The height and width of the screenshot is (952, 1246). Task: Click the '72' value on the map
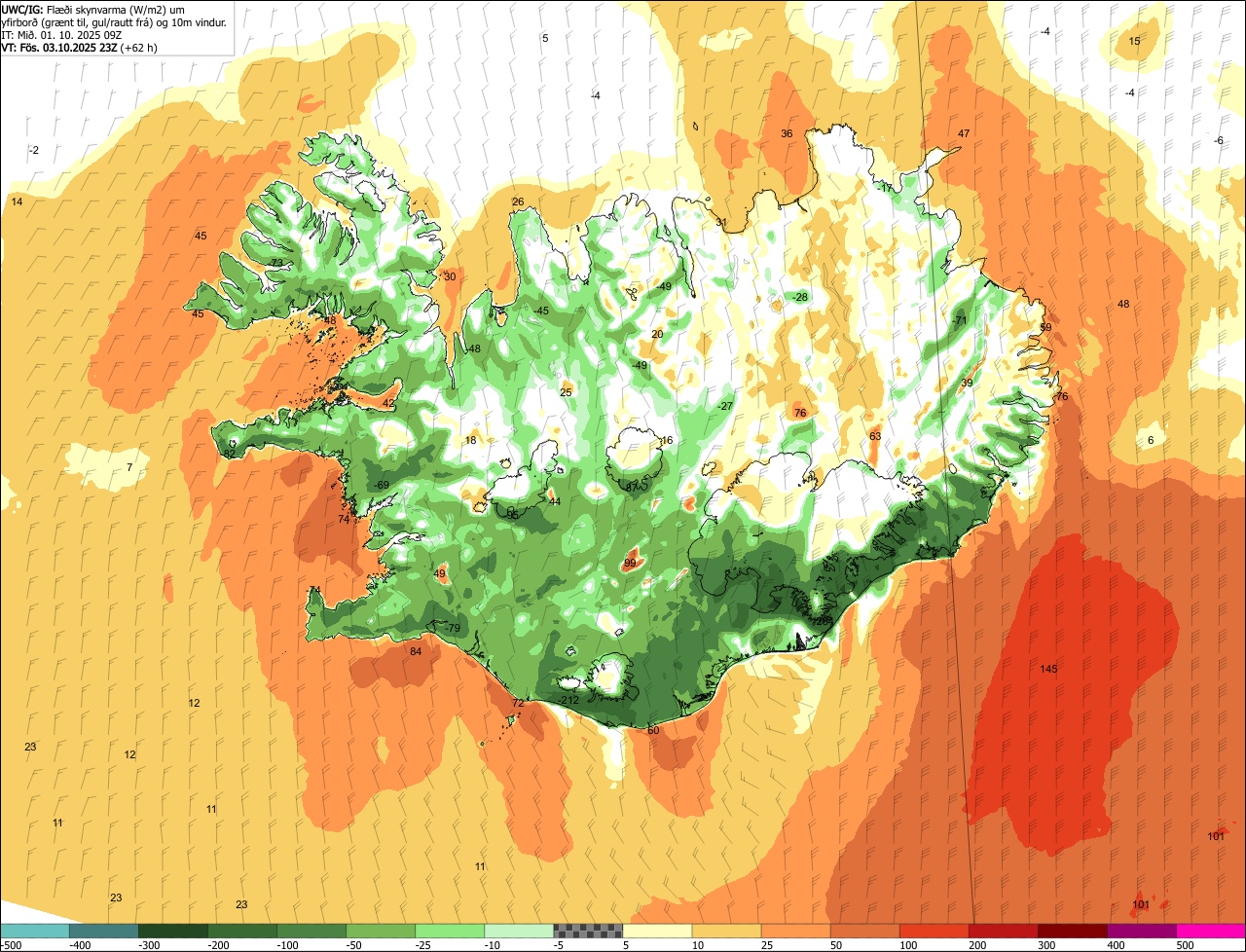[518, 703]
